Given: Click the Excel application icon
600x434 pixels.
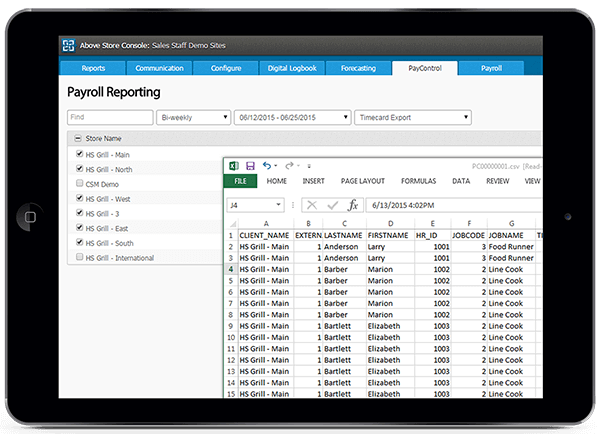Looking at the screenshot, I should pos(234,166).
